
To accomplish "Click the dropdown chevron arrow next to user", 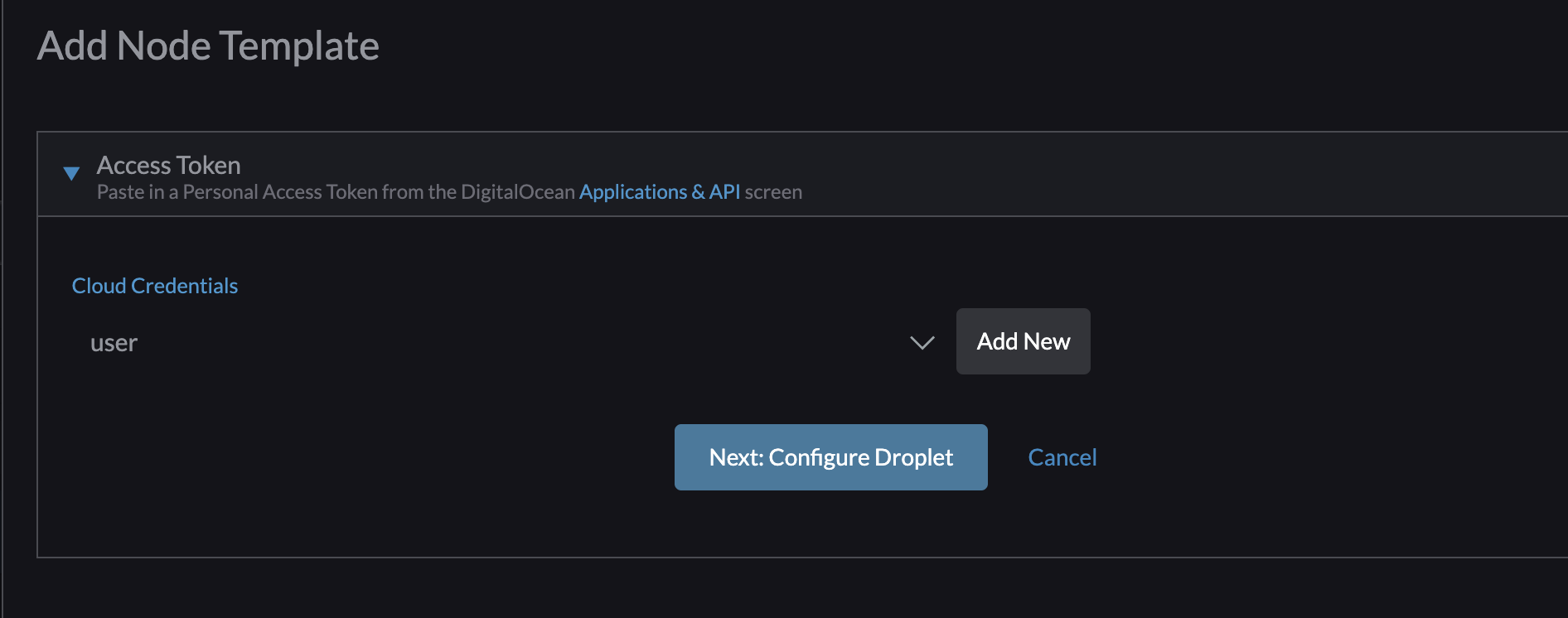I will 922,342.
